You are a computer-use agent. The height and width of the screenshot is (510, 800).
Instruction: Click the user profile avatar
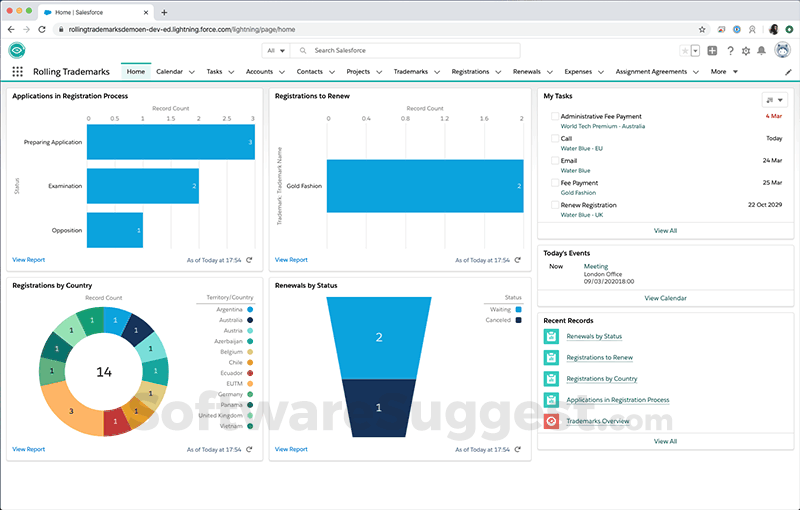pos(781,50)
